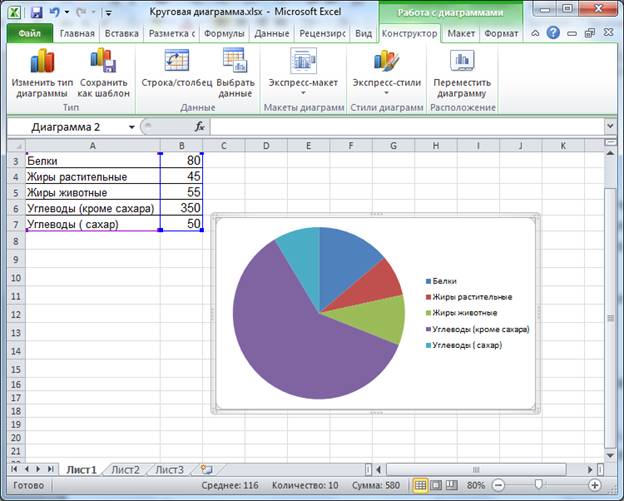Click the Undo arrow icon
The width and height of the screenshot is (624, 501).
tap(55, 12)
